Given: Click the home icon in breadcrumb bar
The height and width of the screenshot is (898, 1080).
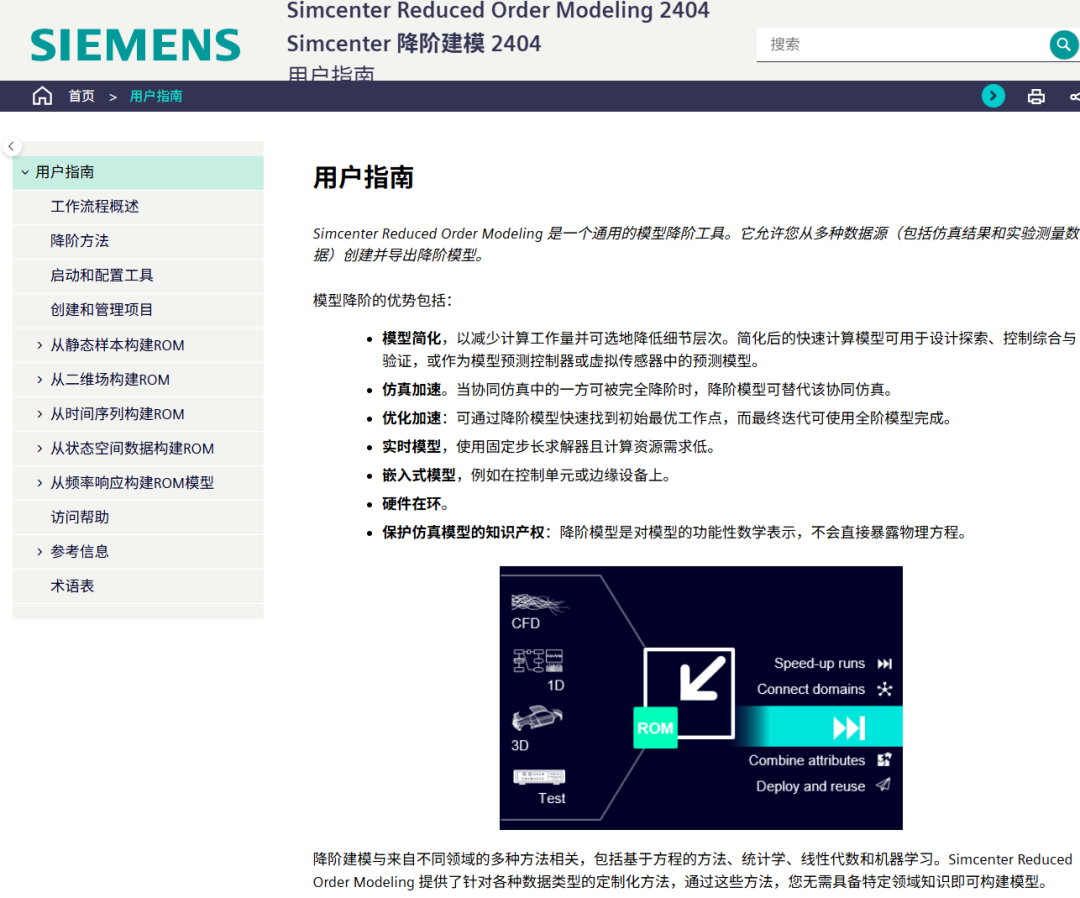Looking at the screenshot, I should click(x=42, y=96).
